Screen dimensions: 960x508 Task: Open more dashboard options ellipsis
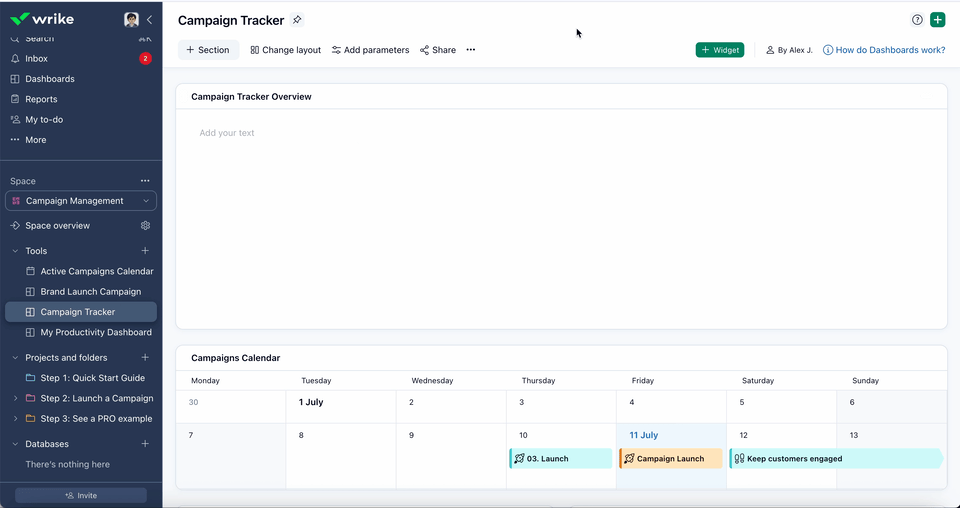tap(471, 50)
